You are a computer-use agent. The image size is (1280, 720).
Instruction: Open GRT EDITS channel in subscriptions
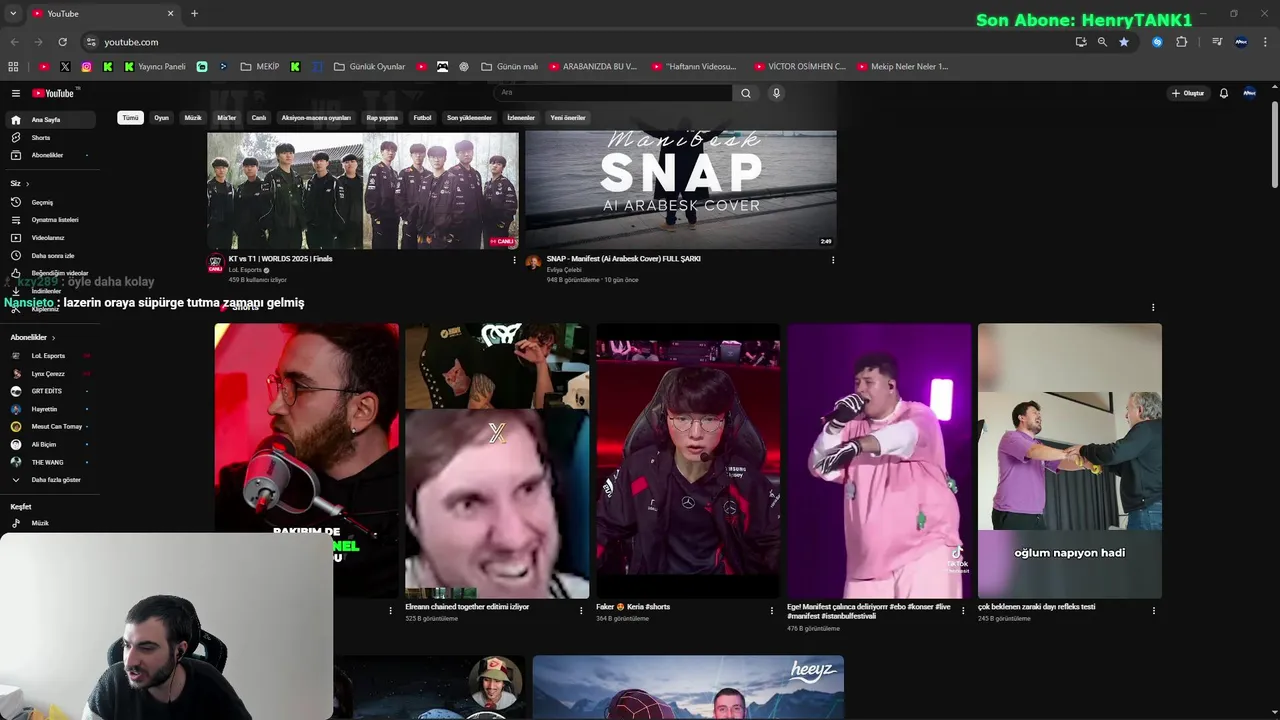pyautogui.click(x=50, y=391)
